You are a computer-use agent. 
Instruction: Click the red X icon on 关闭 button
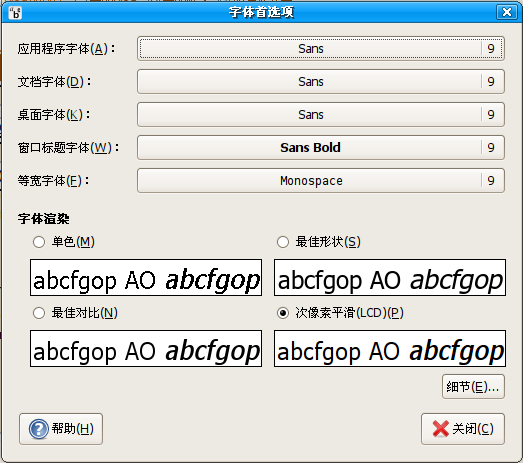point(441,429)
